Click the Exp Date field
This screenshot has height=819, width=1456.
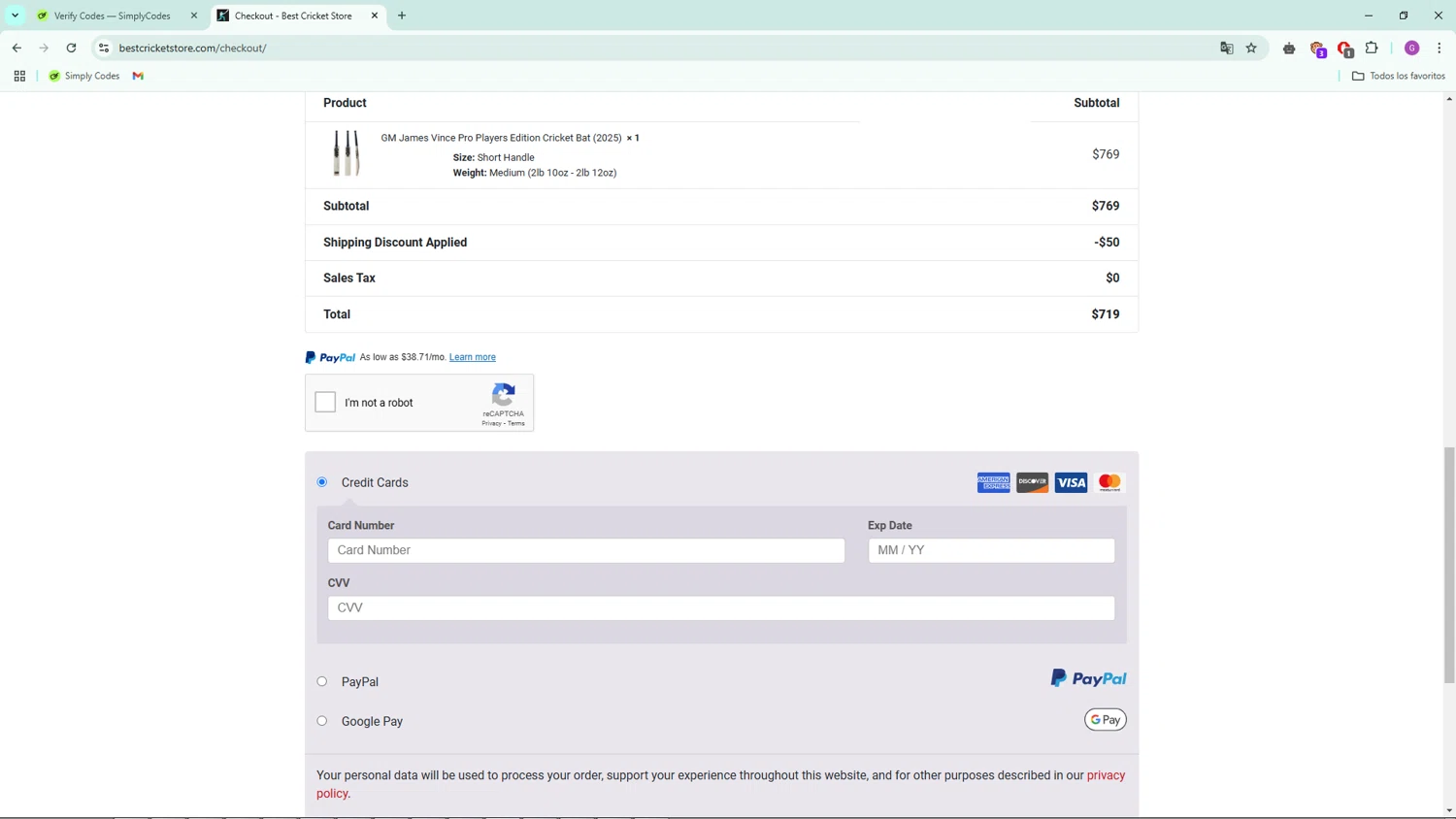point(991,550)
